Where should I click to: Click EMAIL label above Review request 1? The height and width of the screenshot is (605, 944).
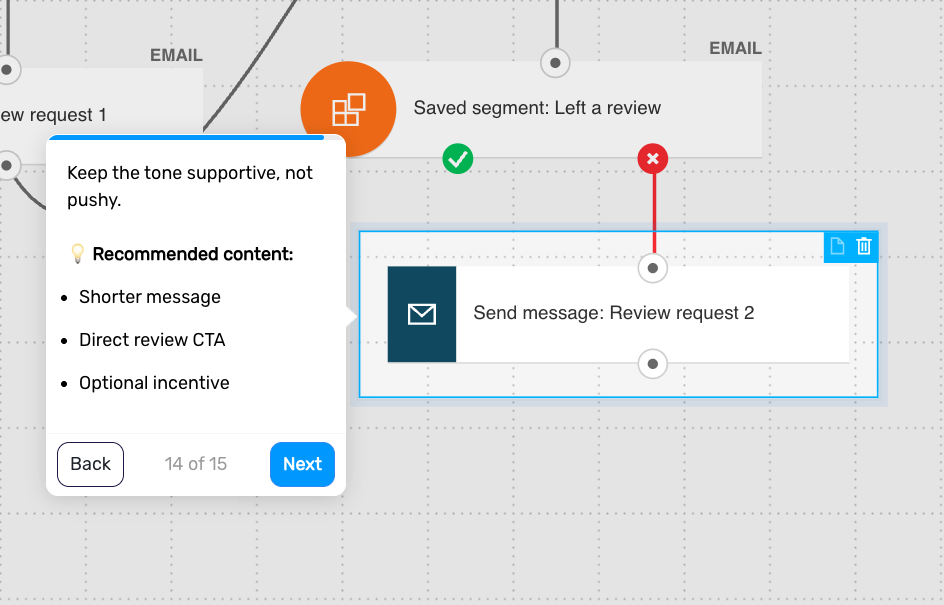coord(176,55)
